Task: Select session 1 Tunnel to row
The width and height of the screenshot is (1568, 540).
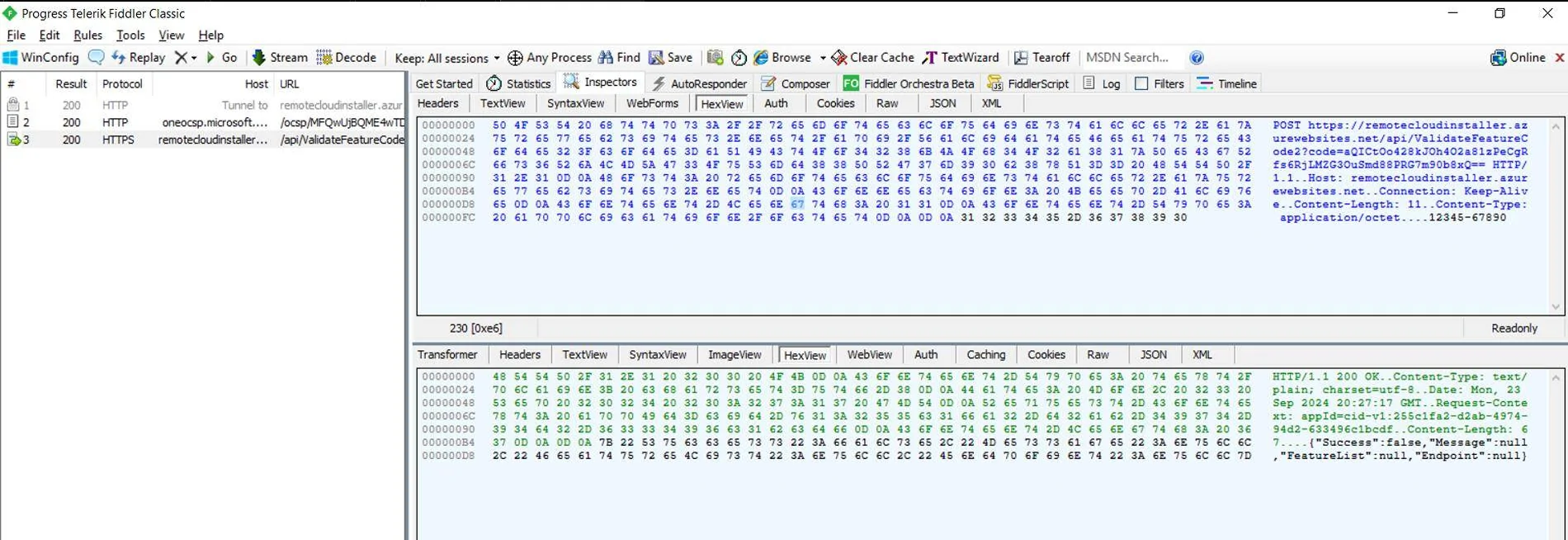Action: (204, 105)
